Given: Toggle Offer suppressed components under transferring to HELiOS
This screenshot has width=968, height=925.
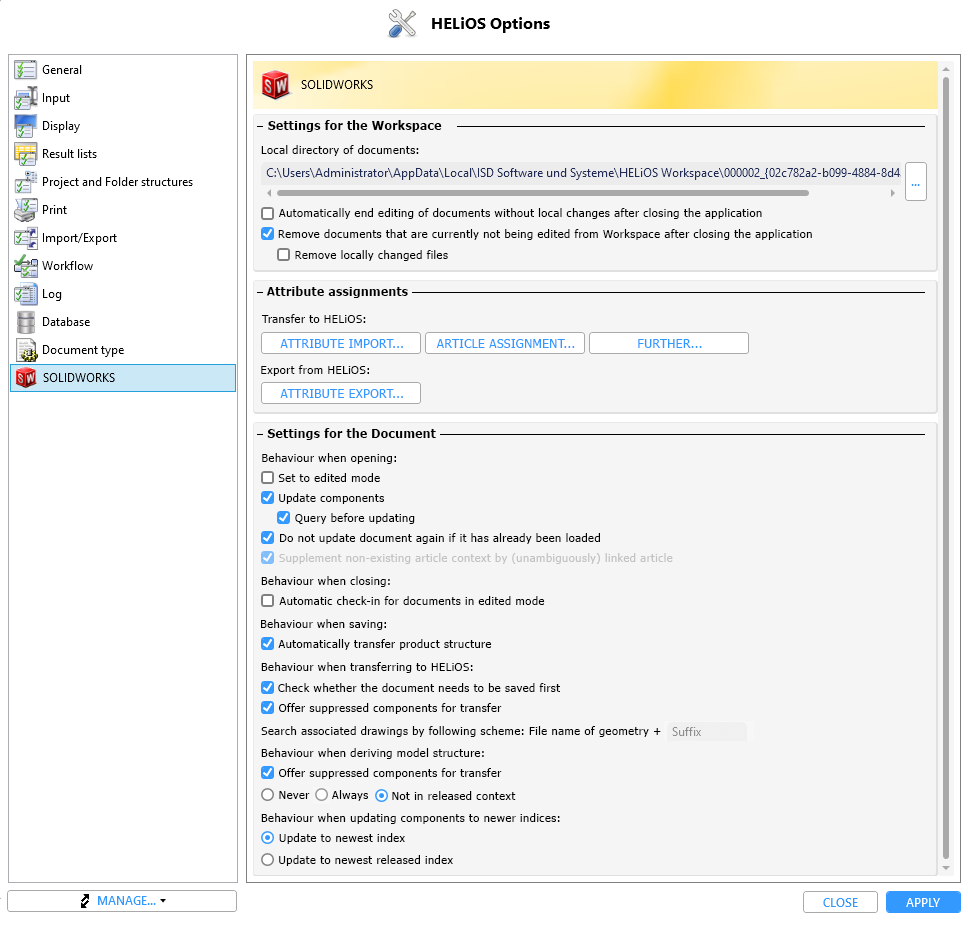Looking at the screenshot, I should pos(267,708).
